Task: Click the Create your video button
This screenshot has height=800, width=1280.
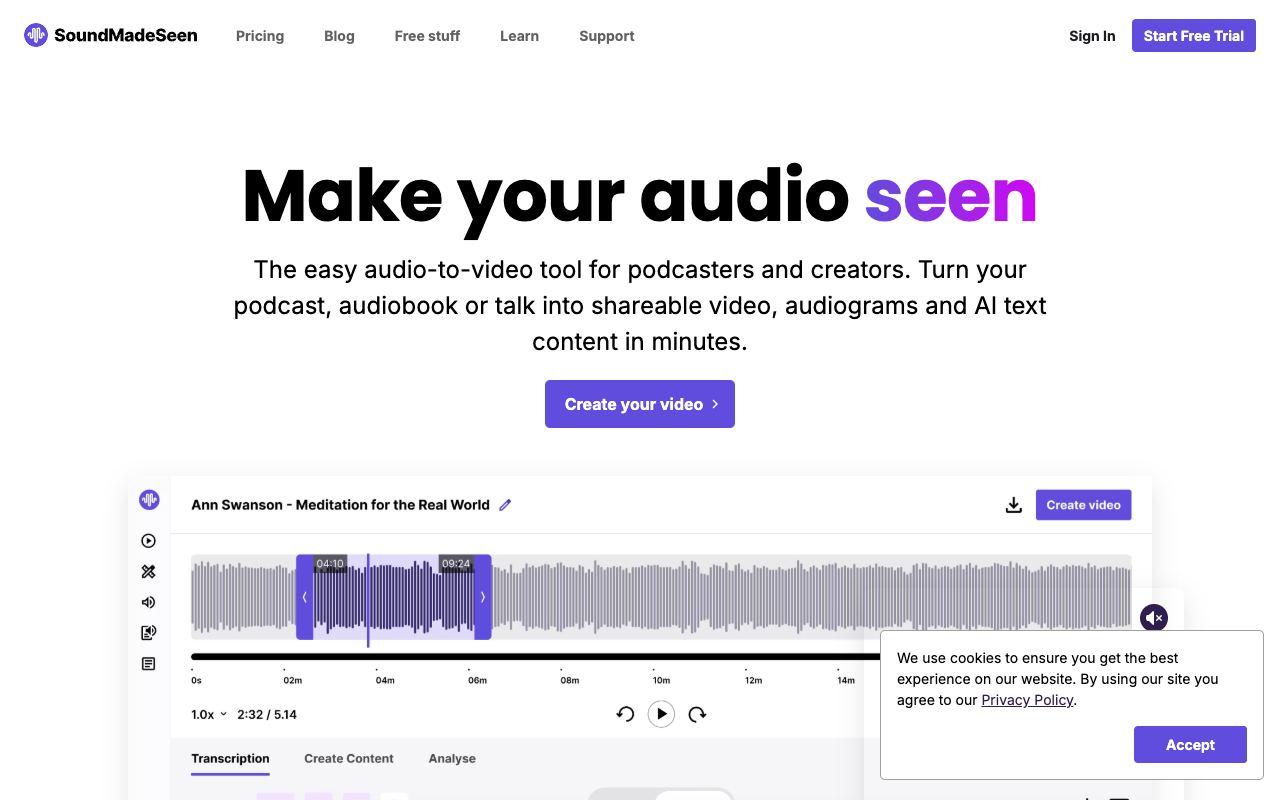Action: click(640, 404)
